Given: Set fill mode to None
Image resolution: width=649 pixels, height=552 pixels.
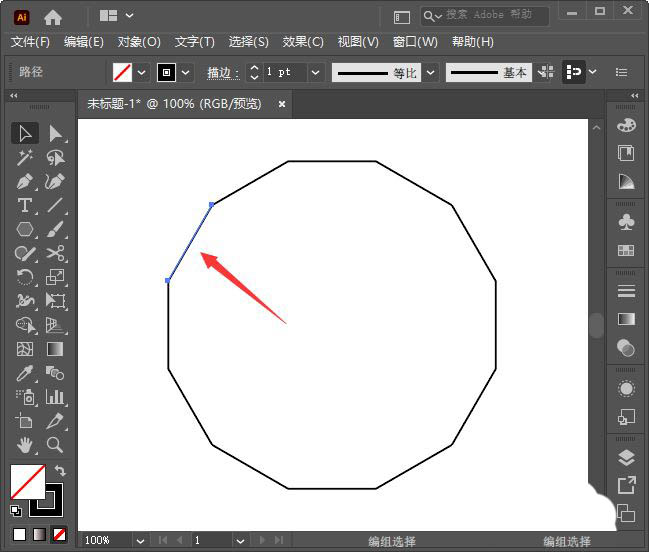Looking at the screenshot, I should click(59, 534).
